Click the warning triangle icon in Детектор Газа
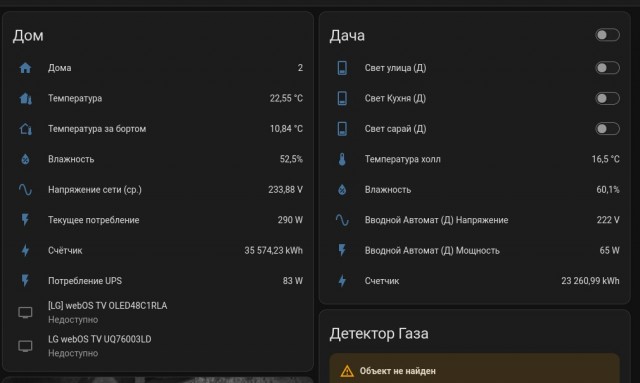The height and width of the screenshot is (383, 640). click(x=347, y=371)
